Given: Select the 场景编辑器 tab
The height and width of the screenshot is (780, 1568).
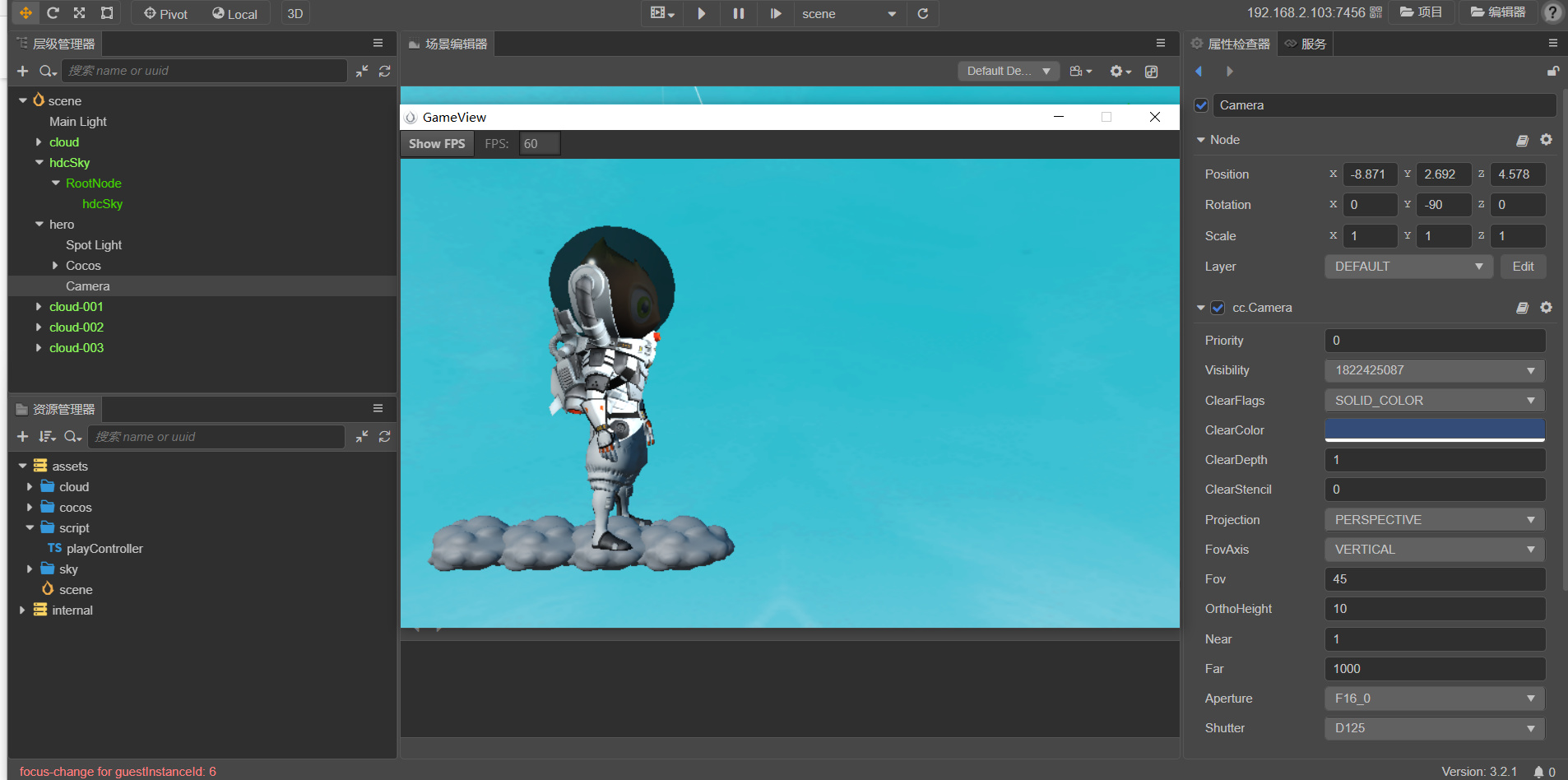Looking at the screenshot, I should [448, 44].
